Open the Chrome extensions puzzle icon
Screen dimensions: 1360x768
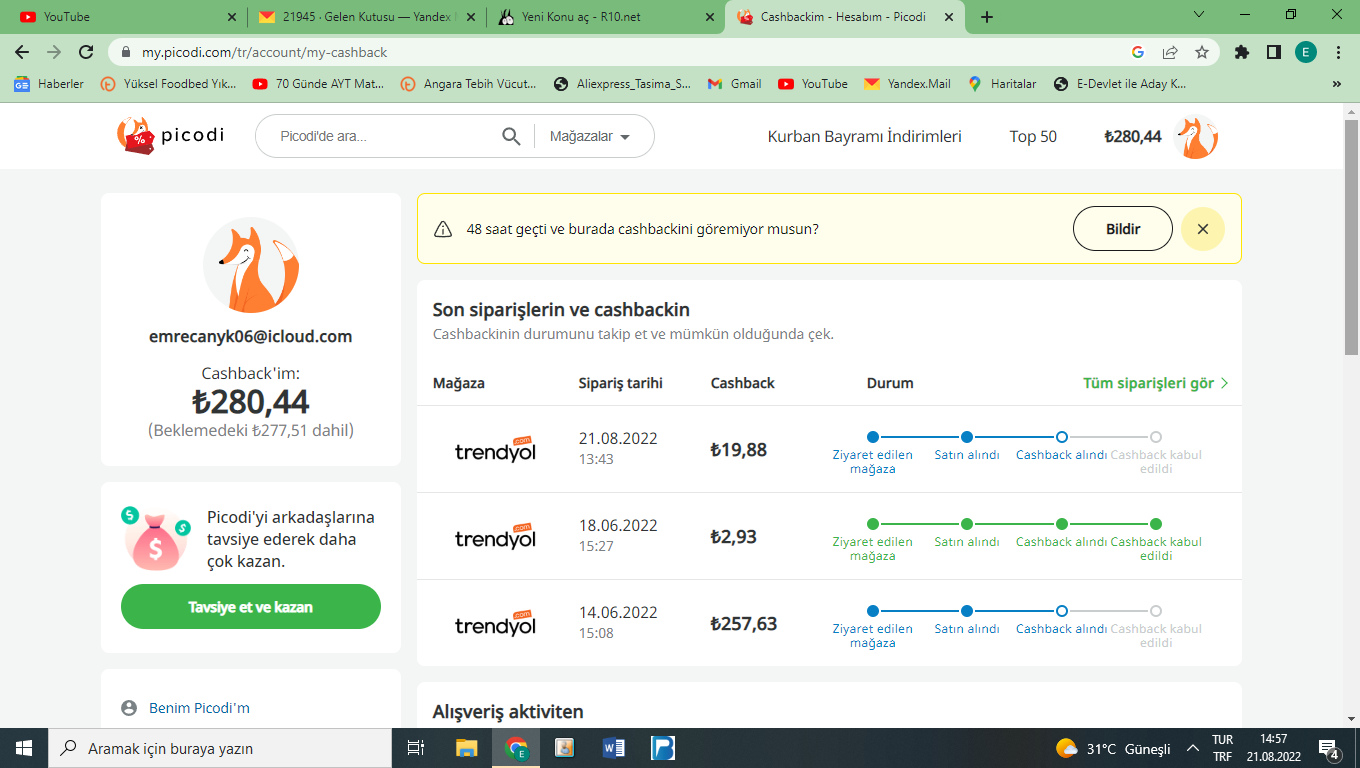coord(1242,52)
